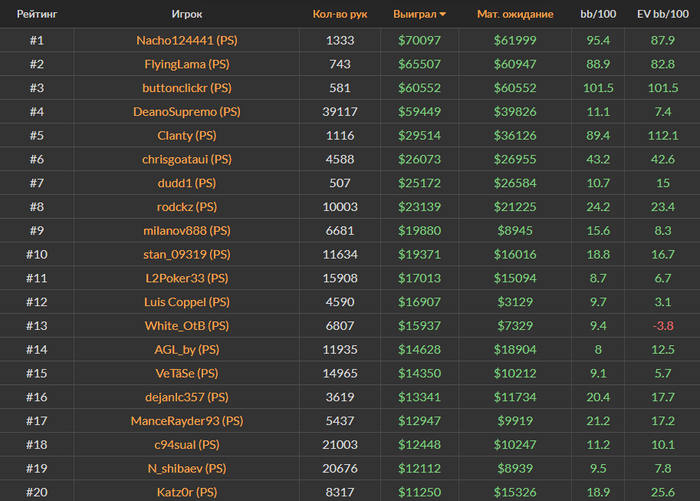This screenshot has height=501, width=700.
Task: Select the buttonclickr player link
Action: 187,88
